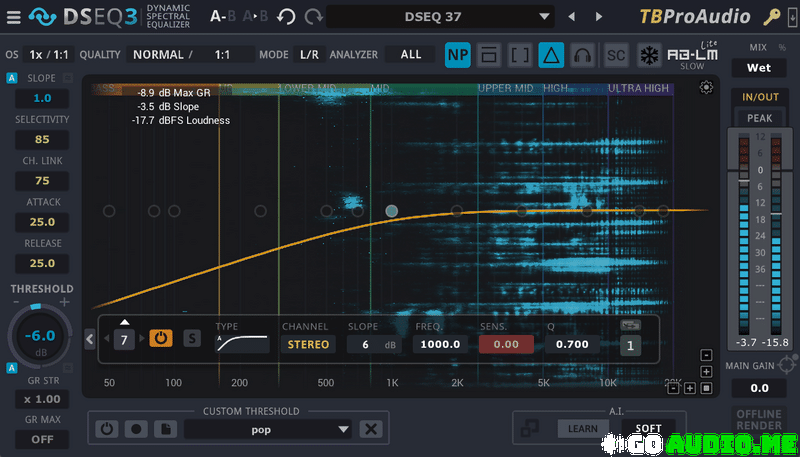Image resolution: width=800 pixels, height=457 pixels.
Task: Open the pop custom threshold dropdown
Action: [268, 429]
